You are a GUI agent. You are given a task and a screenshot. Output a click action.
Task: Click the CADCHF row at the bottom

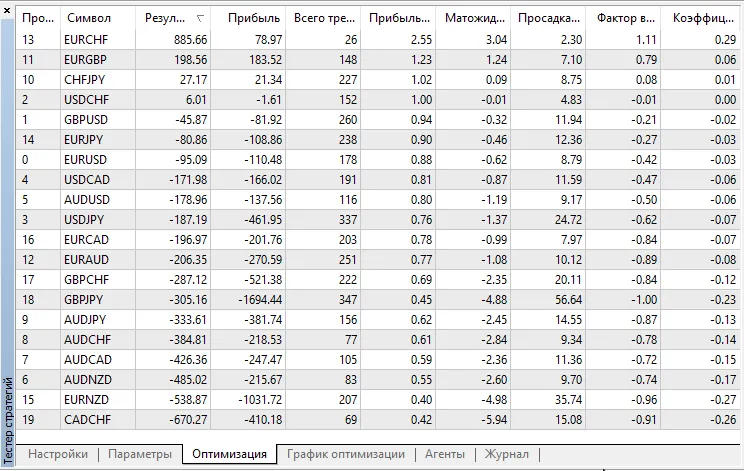tap(87, 419)
